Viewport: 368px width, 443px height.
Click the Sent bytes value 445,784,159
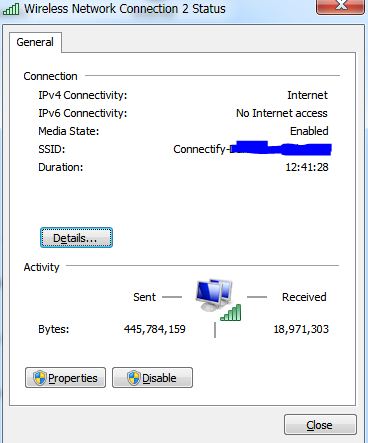coord(155,329)
